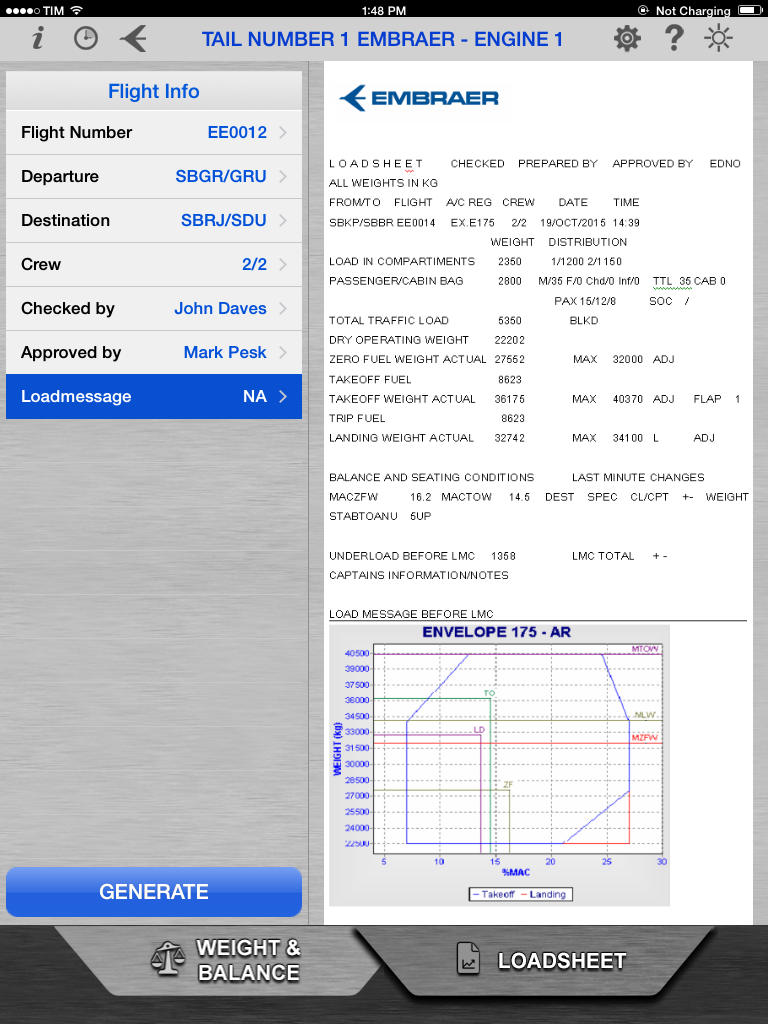Expand the Loadmessage NA chevron
The height and width of the screenshot is (1024, 768).
point(283,396)
